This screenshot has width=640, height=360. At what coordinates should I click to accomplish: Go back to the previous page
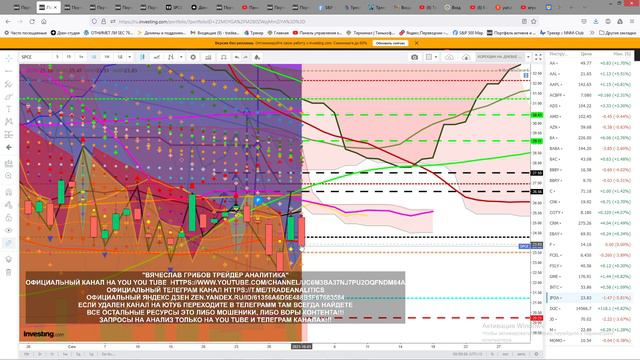9,22
